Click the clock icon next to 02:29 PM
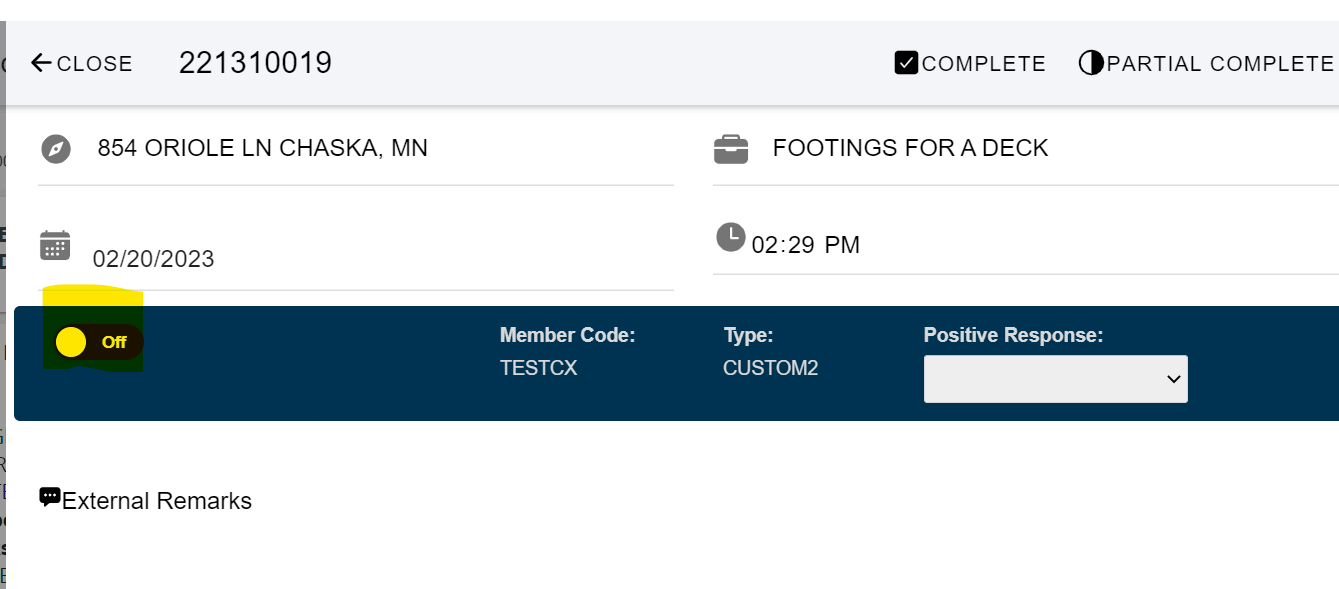The height and width of the screenshot is (589, 1339). (731, 238)
